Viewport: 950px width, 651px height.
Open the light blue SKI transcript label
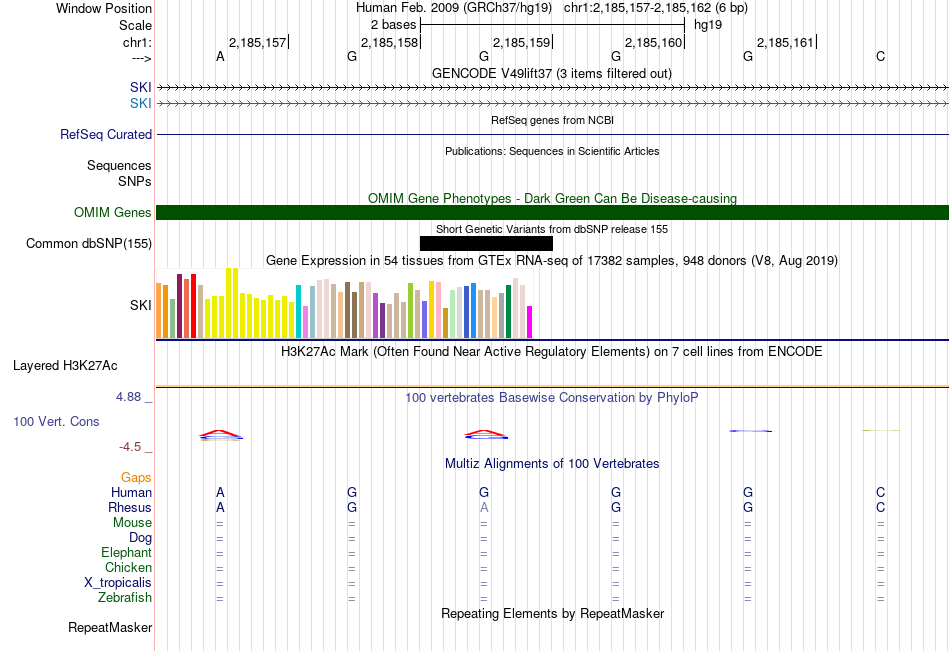tap(141, 104)
